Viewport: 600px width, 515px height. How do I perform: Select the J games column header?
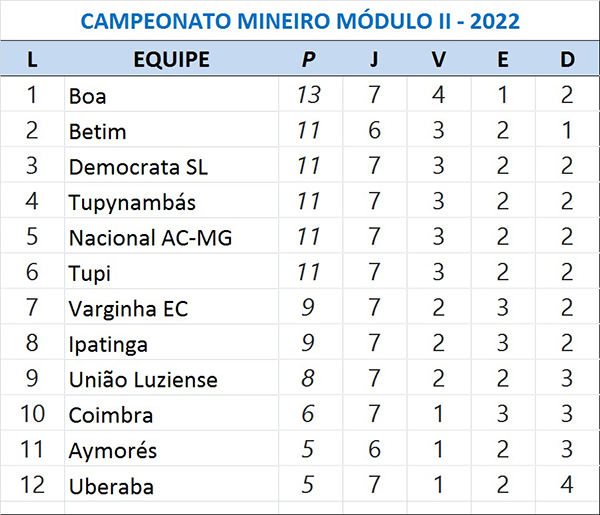coord(374,59)
